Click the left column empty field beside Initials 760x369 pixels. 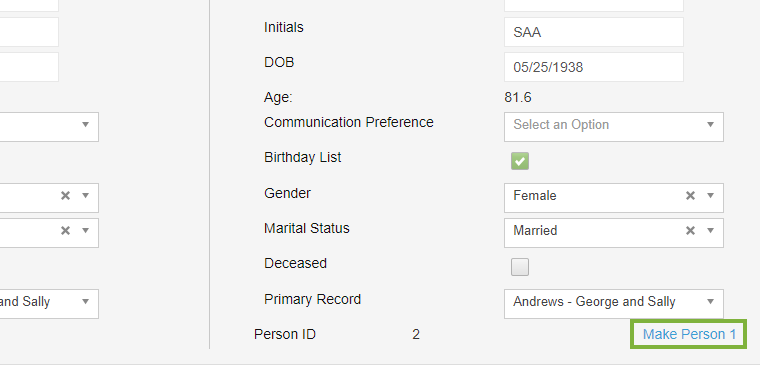pos(29,32)
